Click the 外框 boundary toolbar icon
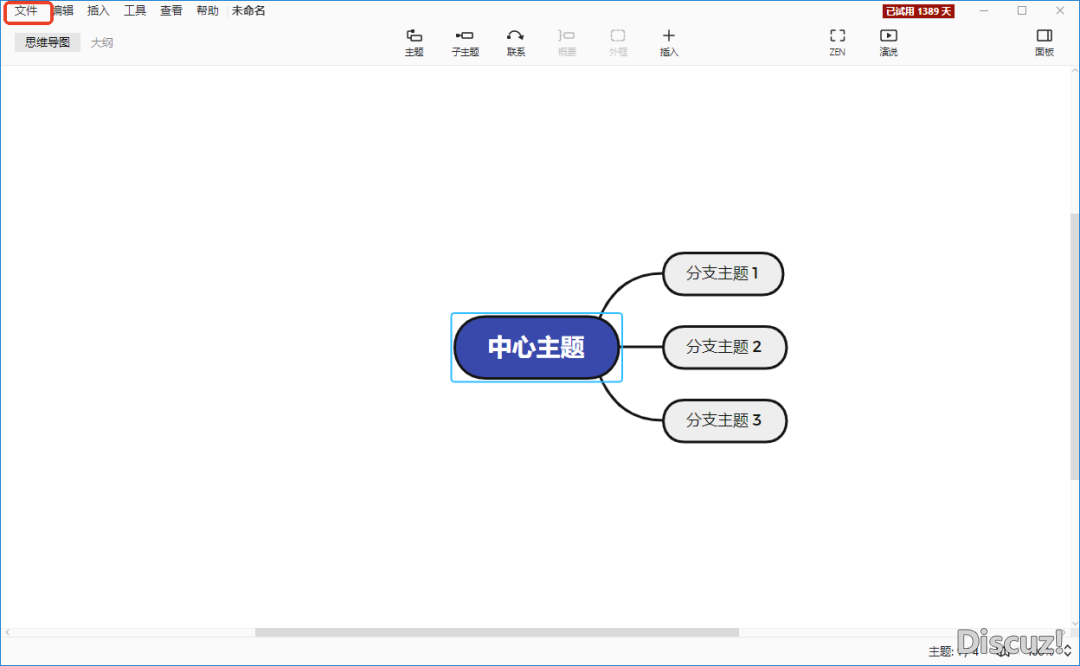The height and width of the screenshot is (666, 1080). tap(618, 43)
